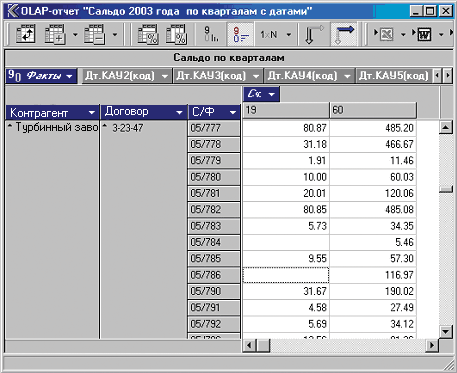Viewport: 457px width, 373px height.
Task: Select row header 05/779
Action: 214,161
